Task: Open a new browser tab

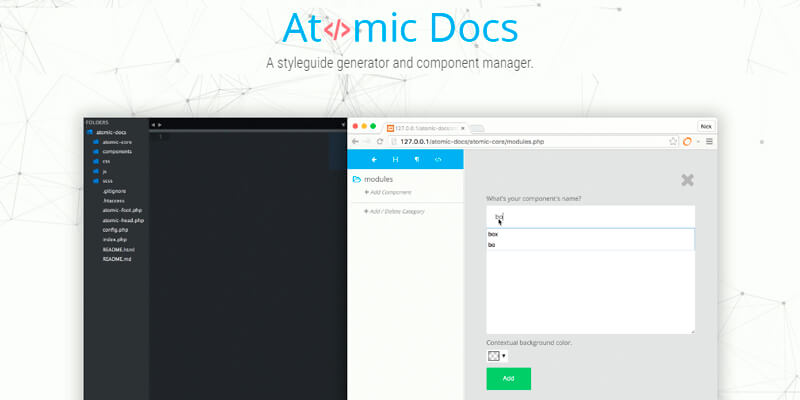Action: [x=477, y=129]
